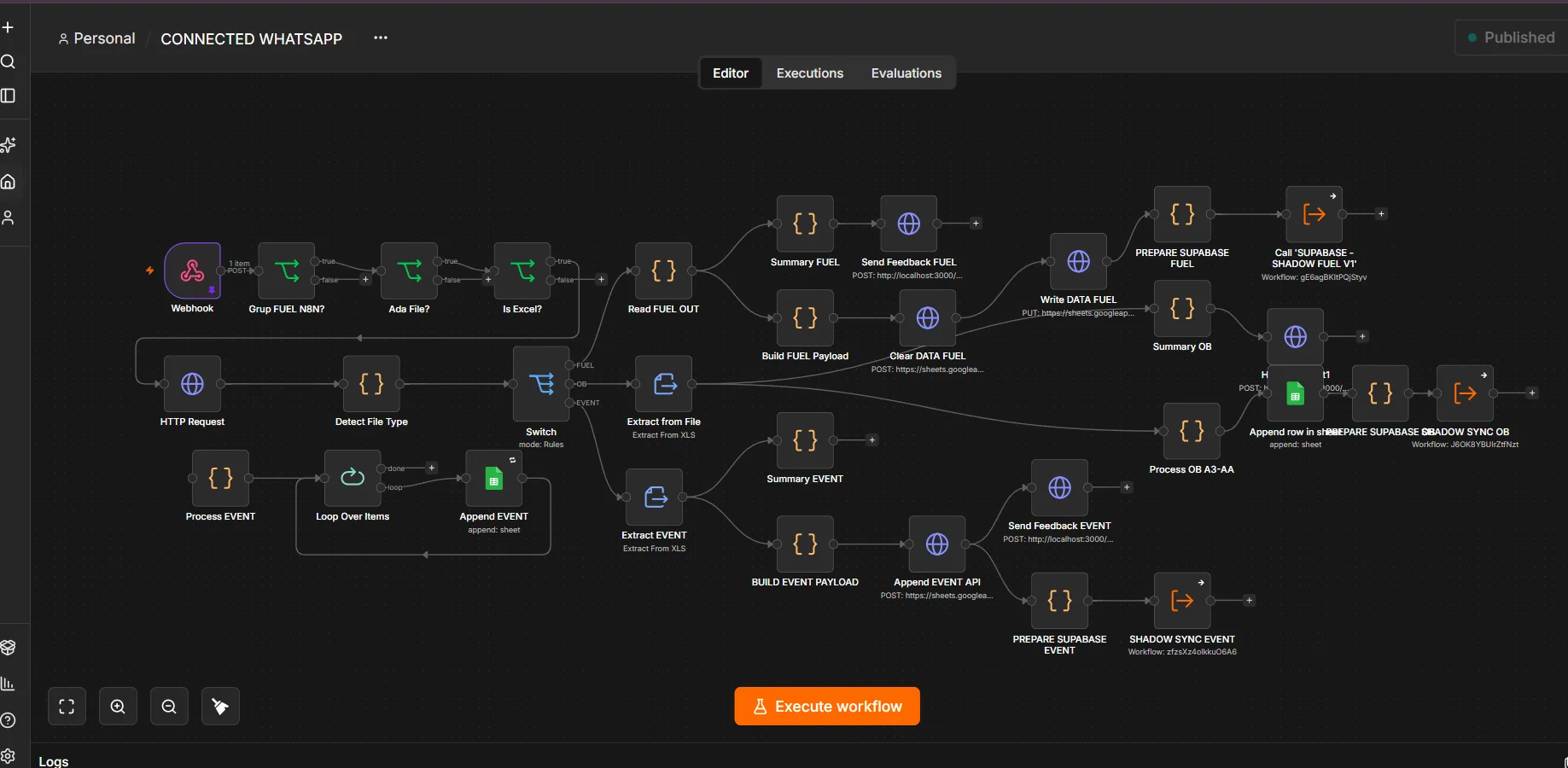Open the workflow three-dots options menu
This screenshot has width=1568, height=768.
tap(381, 38)
